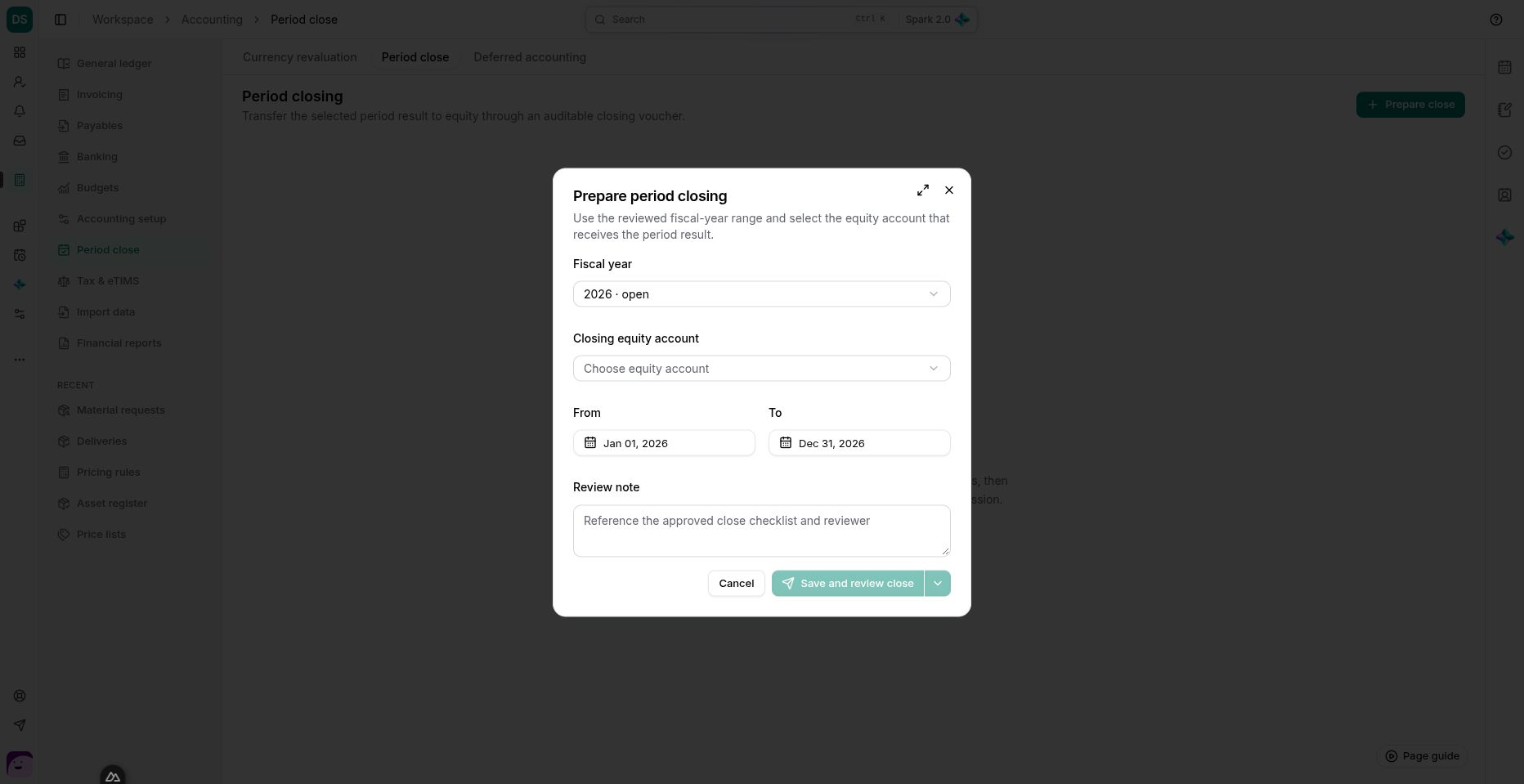Viewport: 1524px width, 784px height.
Task: Follow the Workspace breadcrumb link
Action: (x=123, y=20)
